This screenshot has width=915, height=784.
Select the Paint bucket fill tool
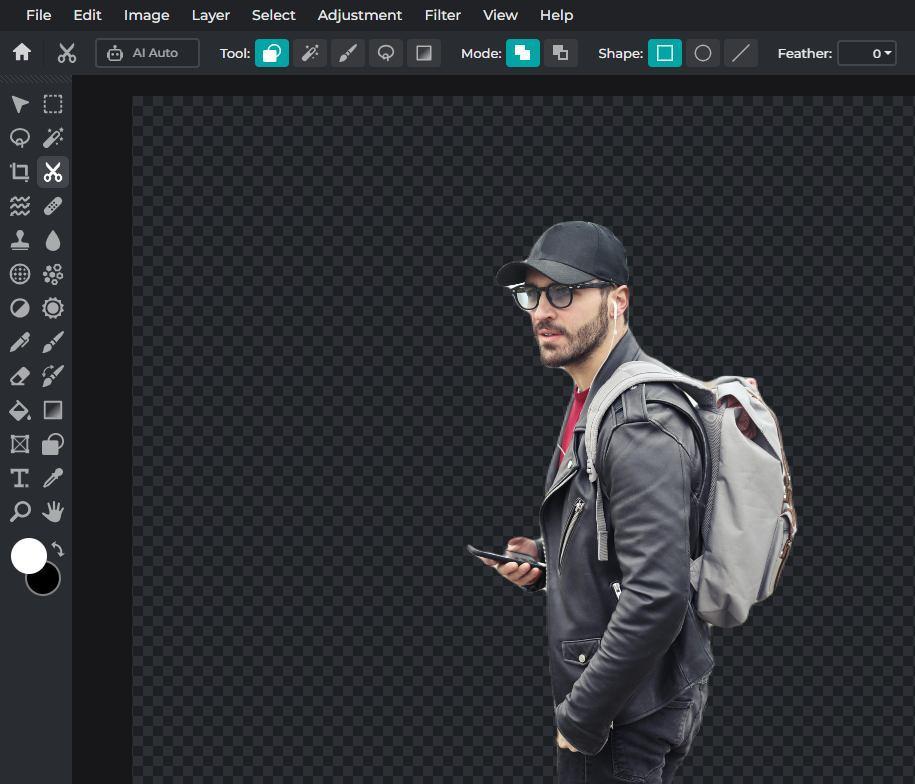(19, 410)
